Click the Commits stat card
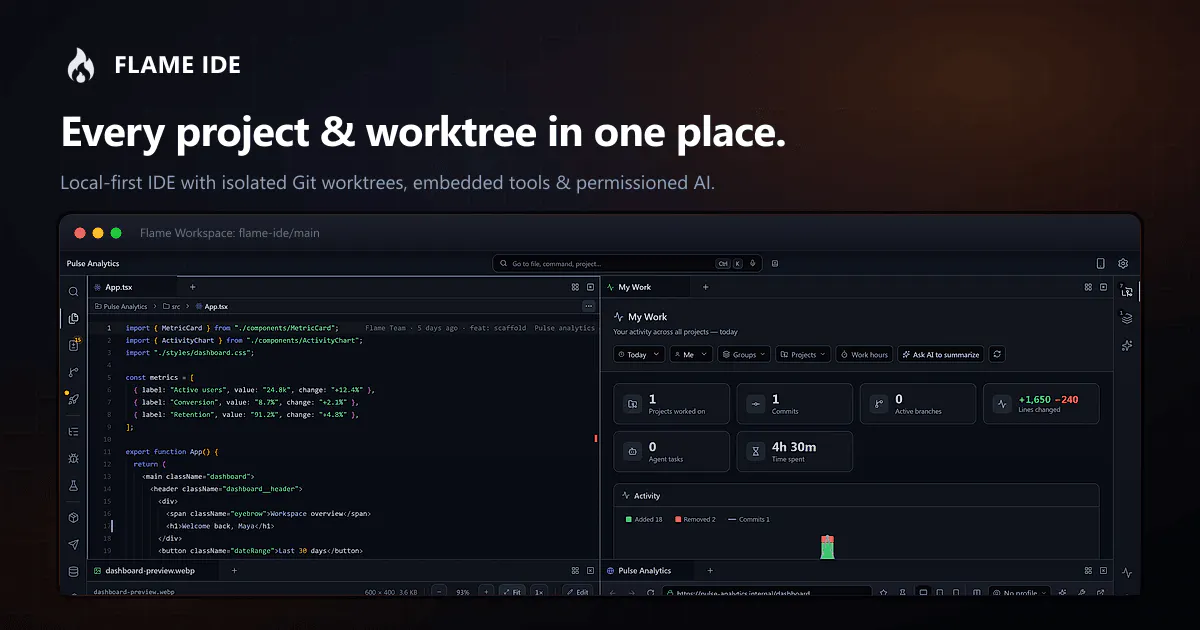Viewport: 1200px width, 630px height. tap(795, 404)
